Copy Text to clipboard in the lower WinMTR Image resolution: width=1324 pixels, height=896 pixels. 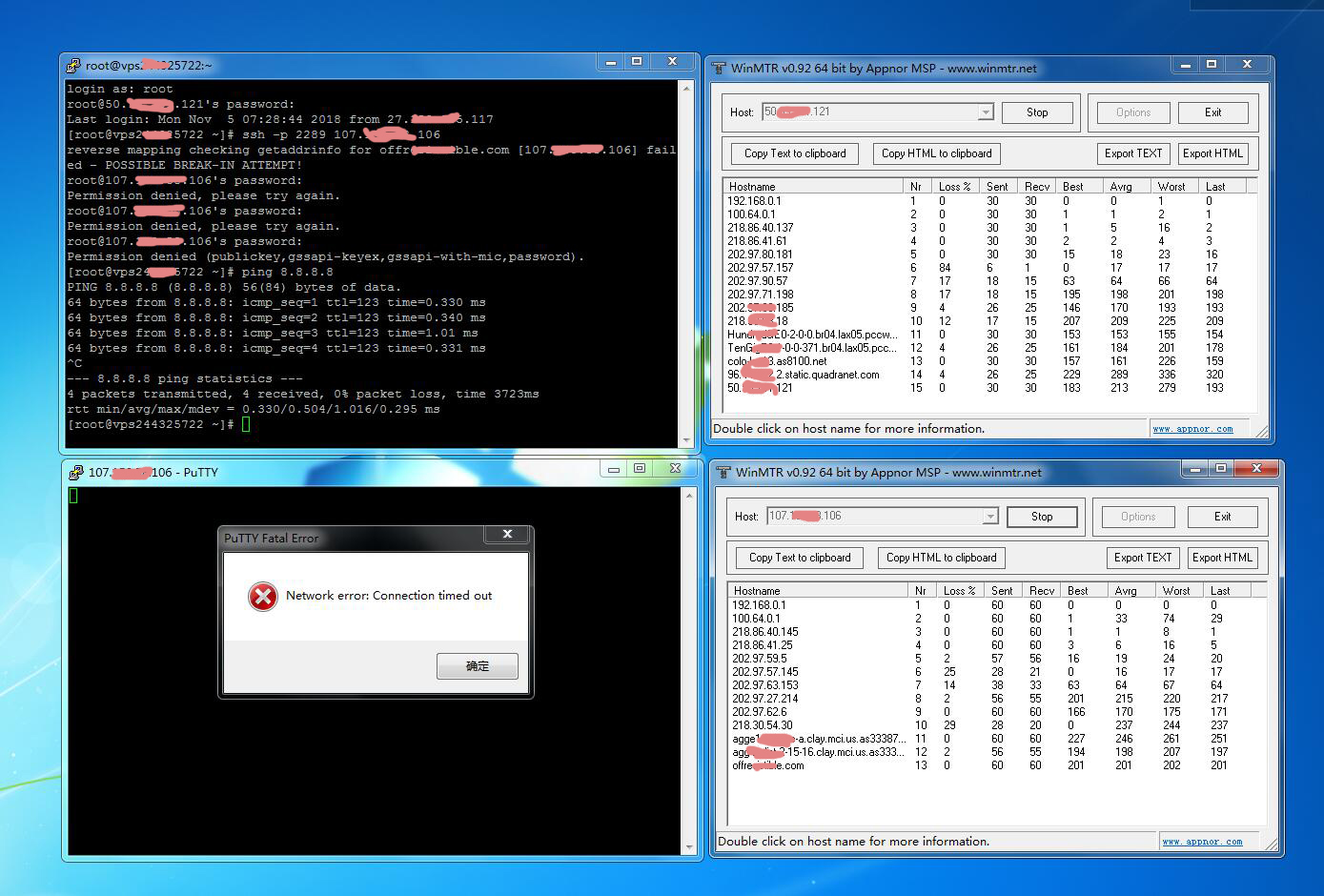pyautogui.click(x=800, y=558)
